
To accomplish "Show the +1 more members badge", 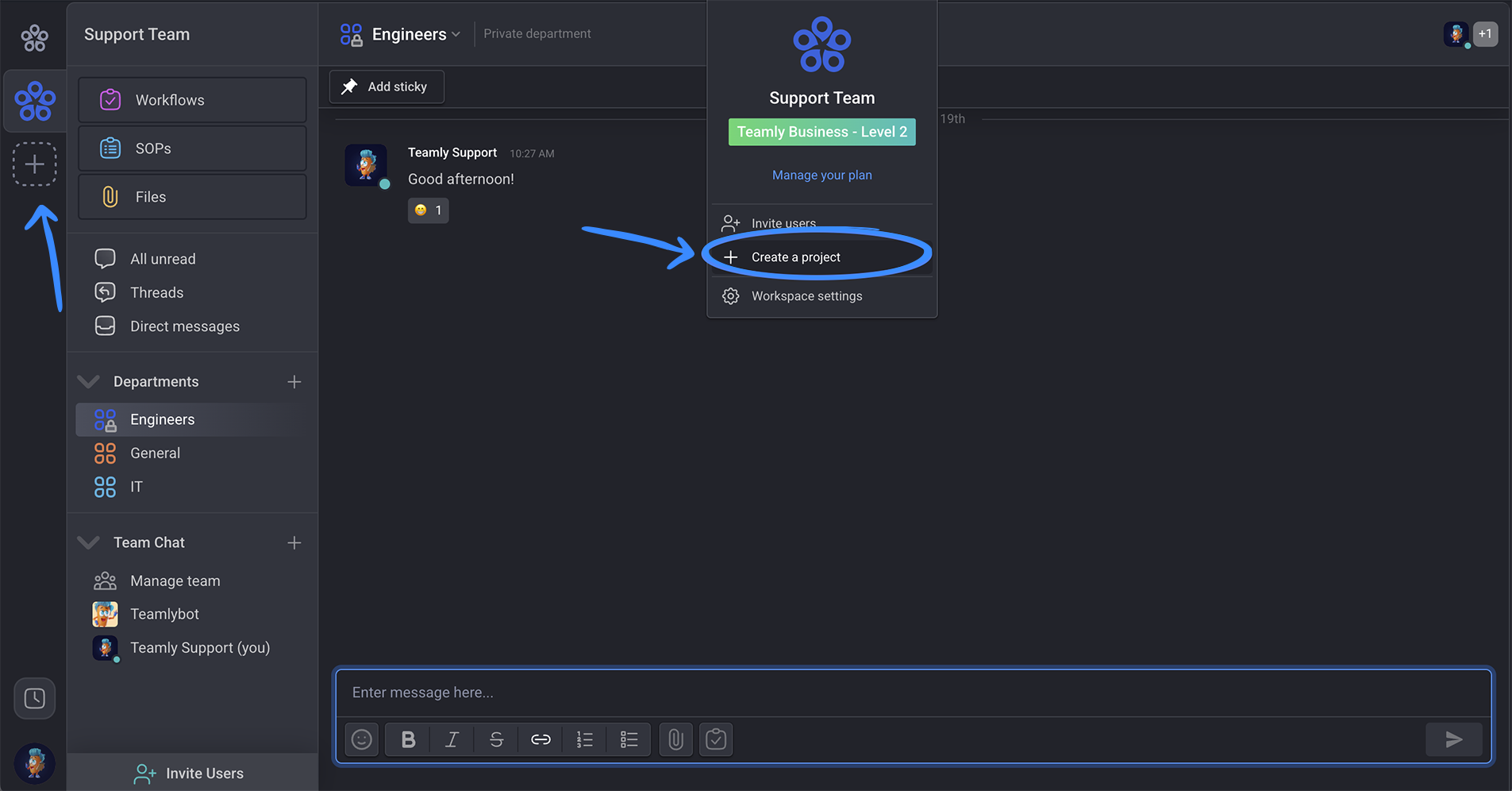I will pyautogui.click(x=1486, y=34).
